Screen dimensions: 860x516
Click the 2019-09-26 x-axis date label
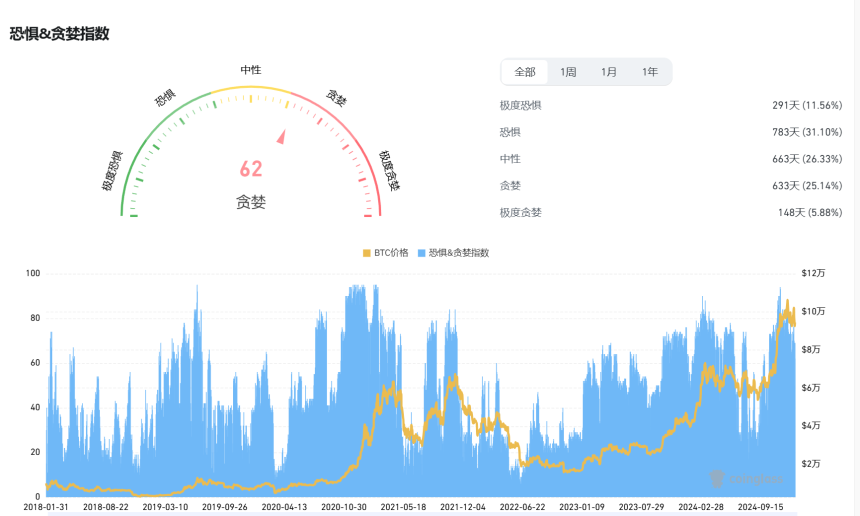click(225, 507)
